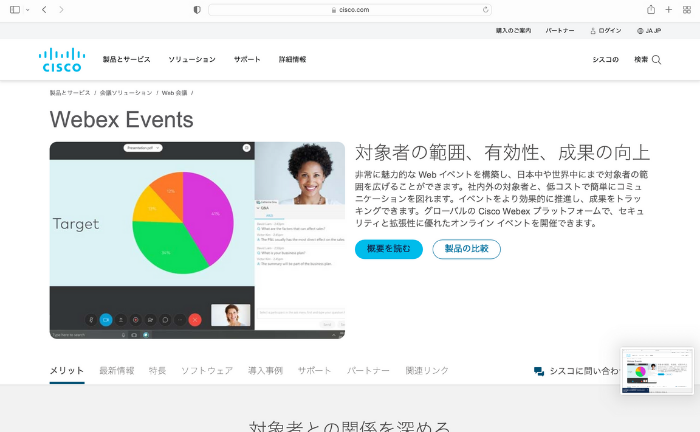This screenshot has height=432, width=700.
Task: Open the サポート menu in header
Action: pos(247,59)
